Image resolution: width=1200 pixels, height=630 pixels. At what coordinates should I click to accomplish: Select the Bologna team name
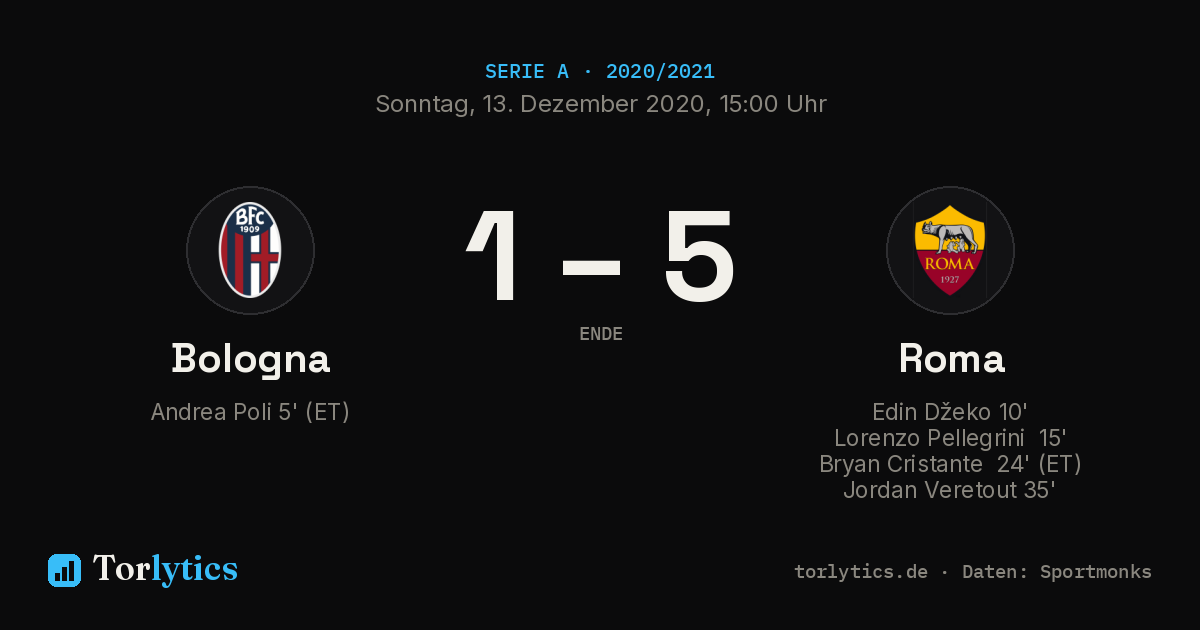point(250,359)
